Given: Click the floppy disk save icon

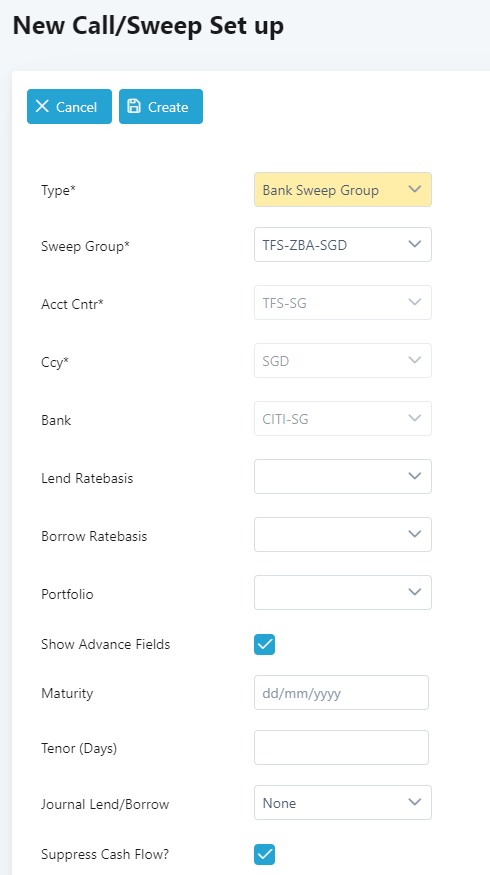Looking at the screenshot, I should 134,106.
